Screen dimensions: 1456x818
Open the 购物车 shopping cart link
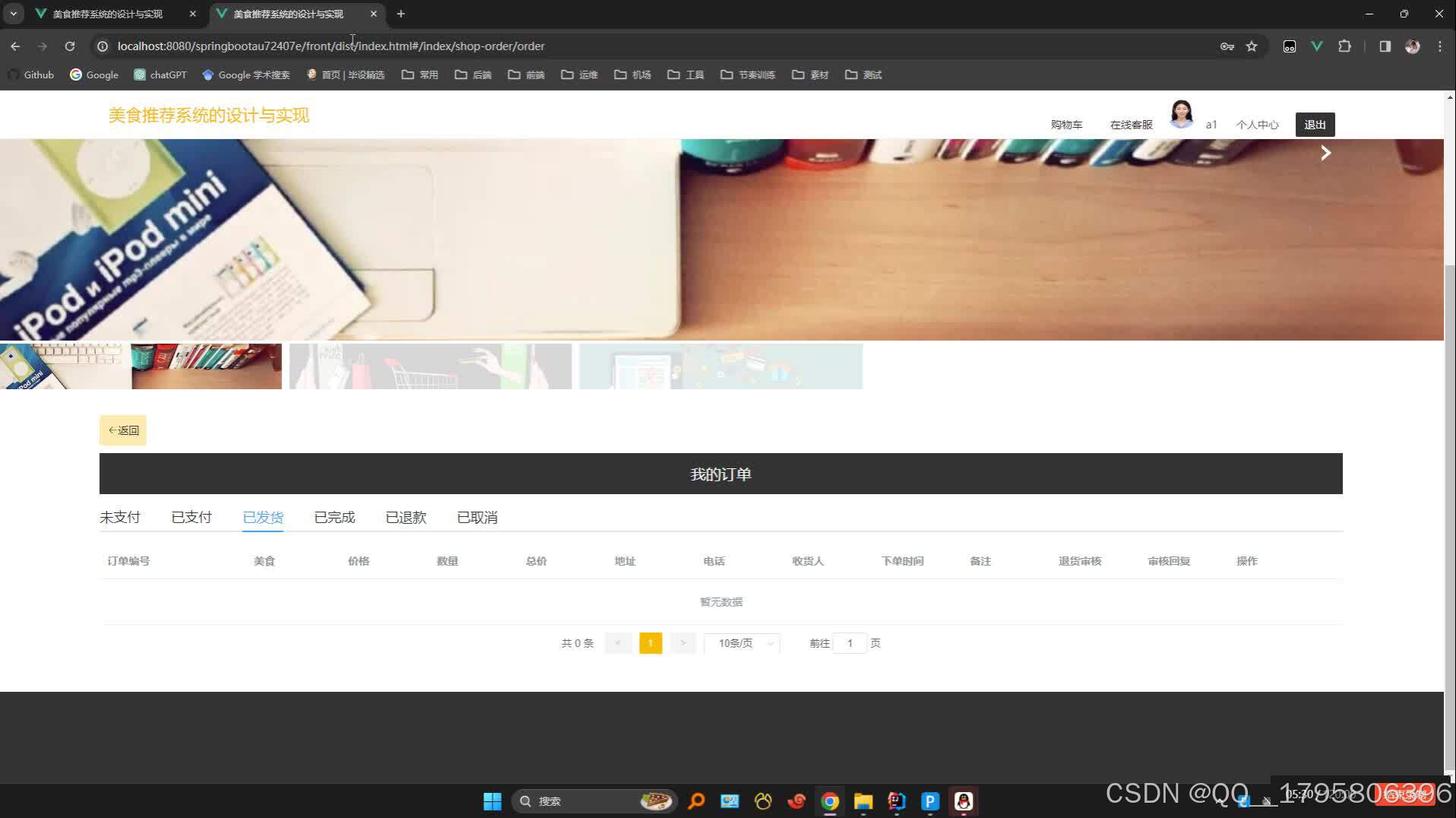pyautogui.click(x=1066, y=125)
